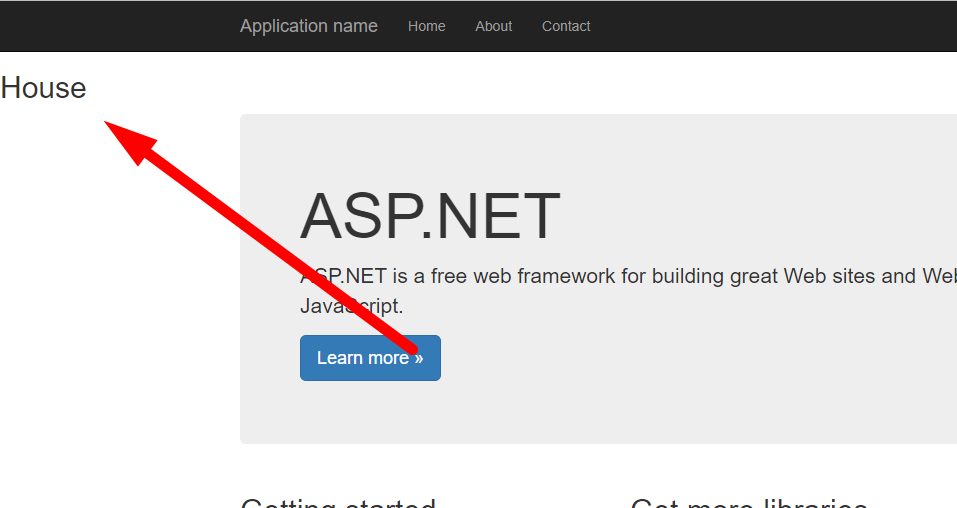Click empty navbar space right of Contact
Screen dimensions: 957x508
pos(780,26)
